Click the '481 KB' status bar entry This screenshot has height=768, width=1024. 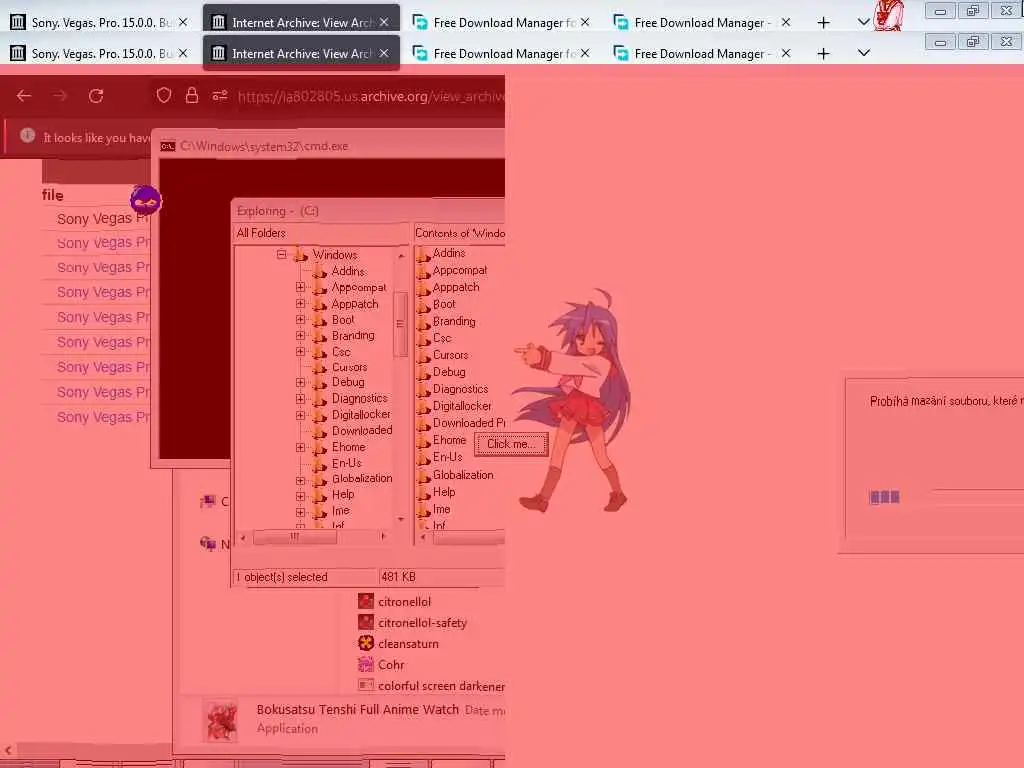(x=399, y=577)
